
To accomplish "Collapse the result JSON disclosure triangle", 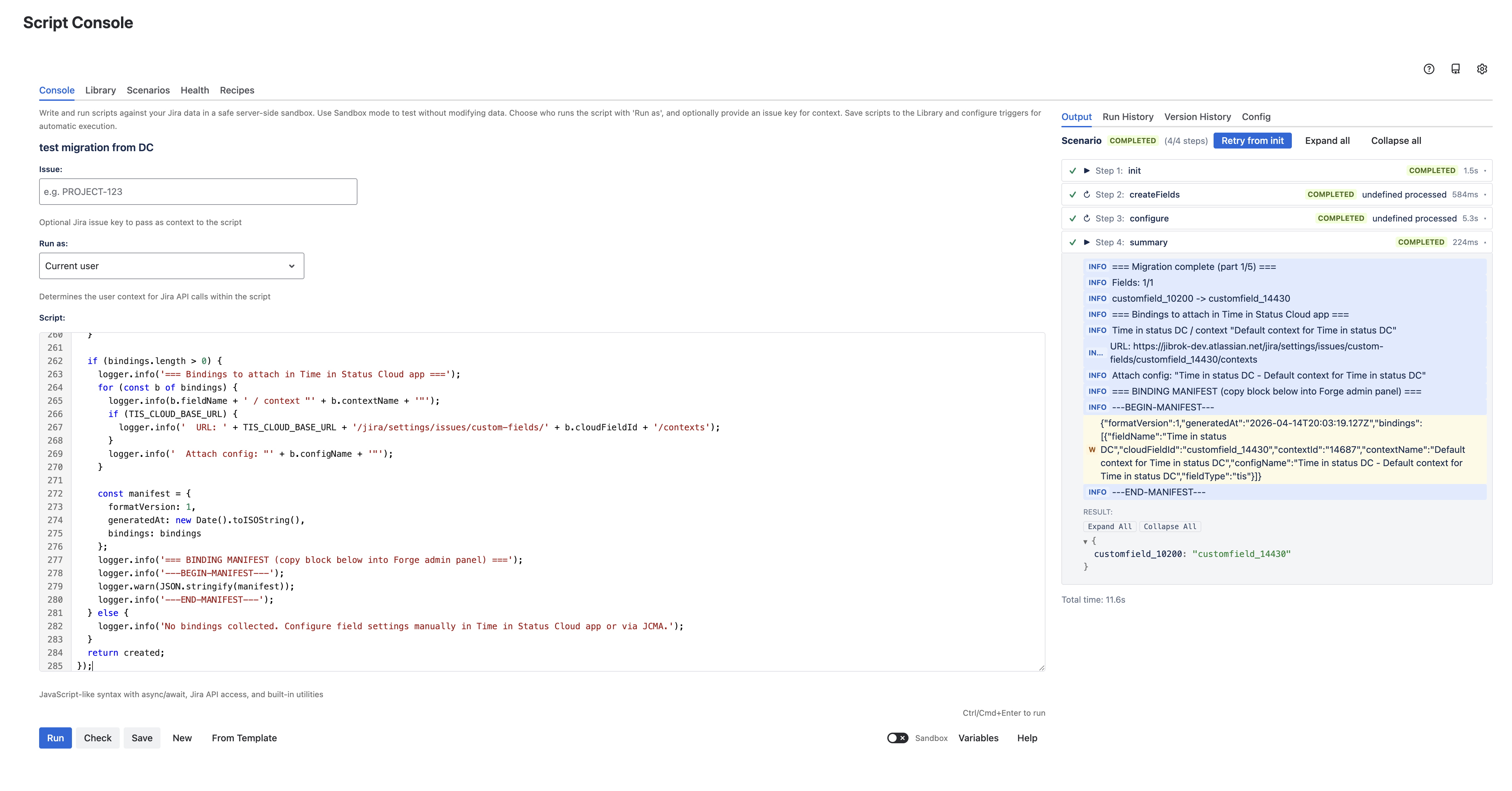I will [x=1085, y=540].
